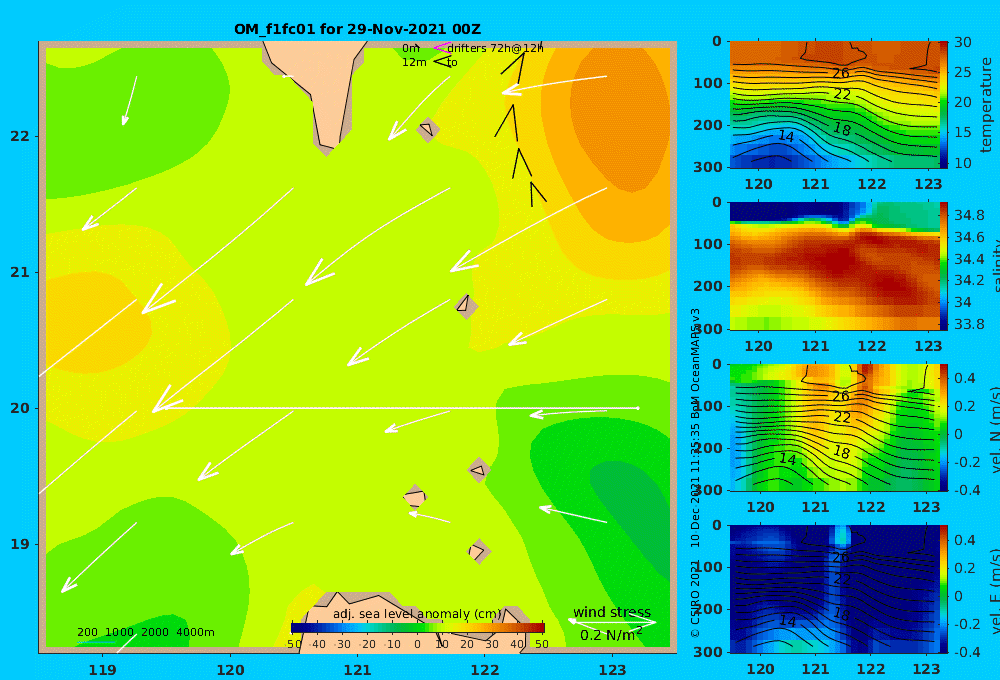Click the wind stress scale arrow

[612, 621]
